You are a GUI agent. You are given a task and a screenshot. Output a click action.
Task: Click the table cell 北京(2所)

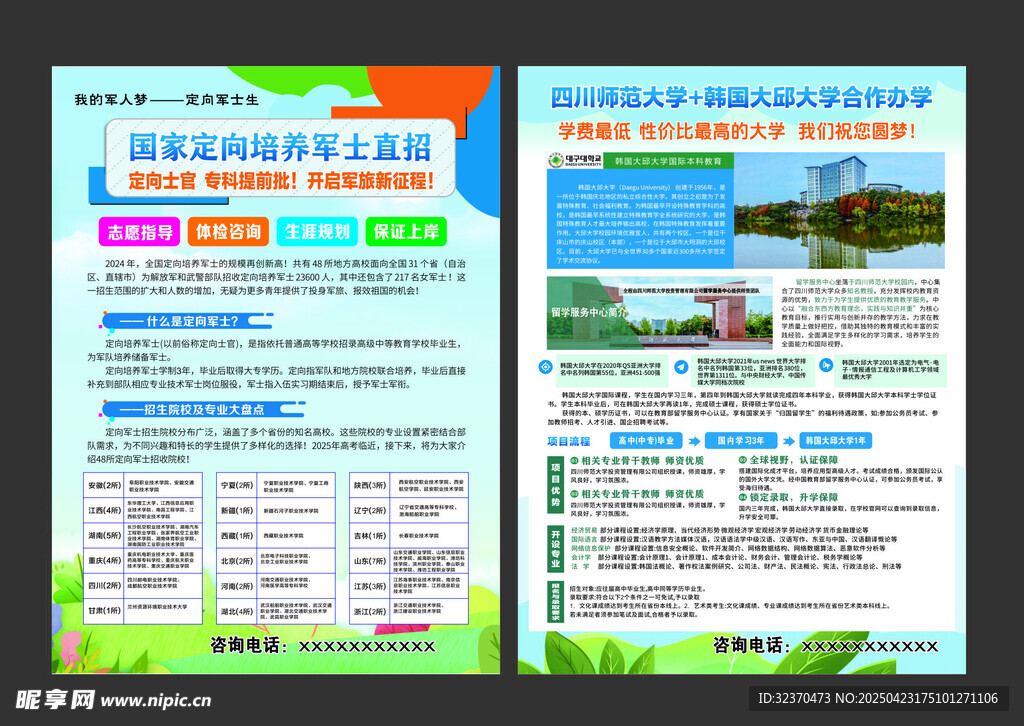click(x=236, y=561)
